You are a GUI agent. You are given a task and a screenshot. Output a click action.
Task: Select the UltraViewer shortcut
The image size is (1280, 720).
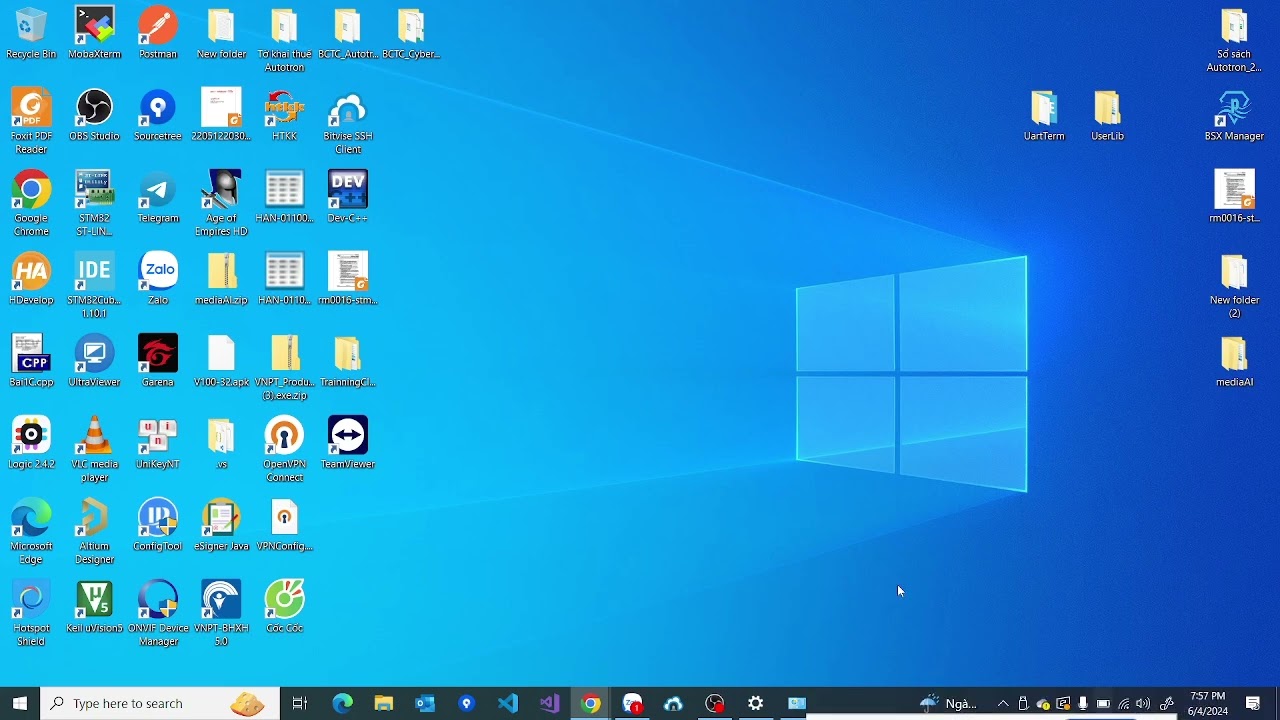(95, 361)
